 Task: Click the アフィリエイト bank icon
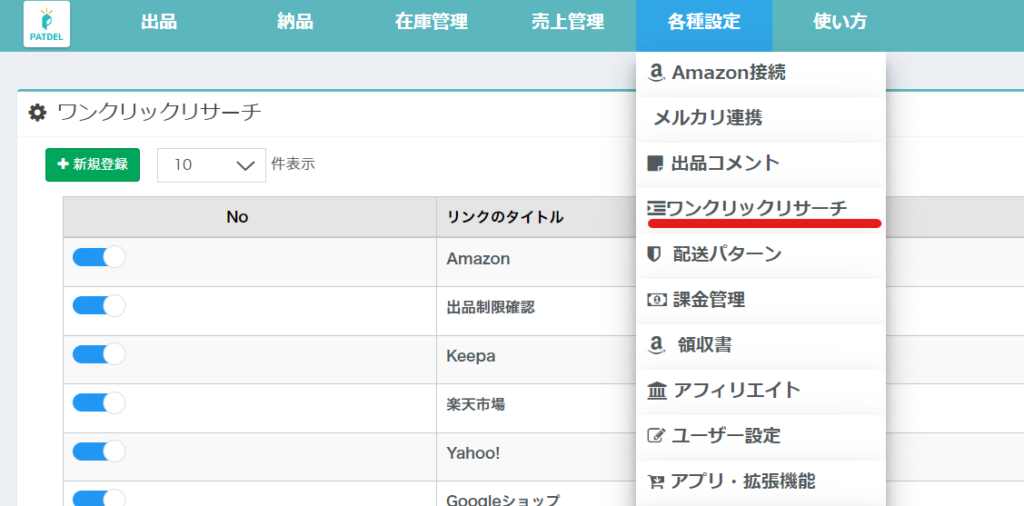click(x=657, y=390)
